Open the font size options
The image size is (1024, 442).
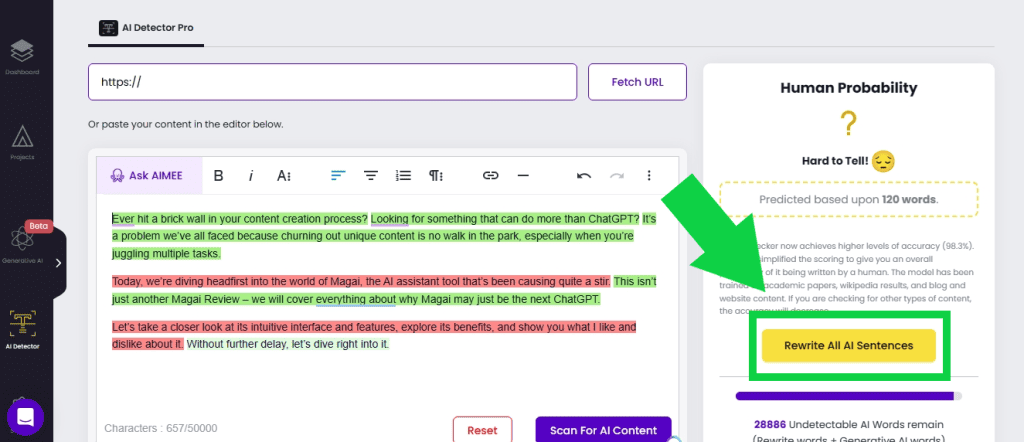click(283, 176)
